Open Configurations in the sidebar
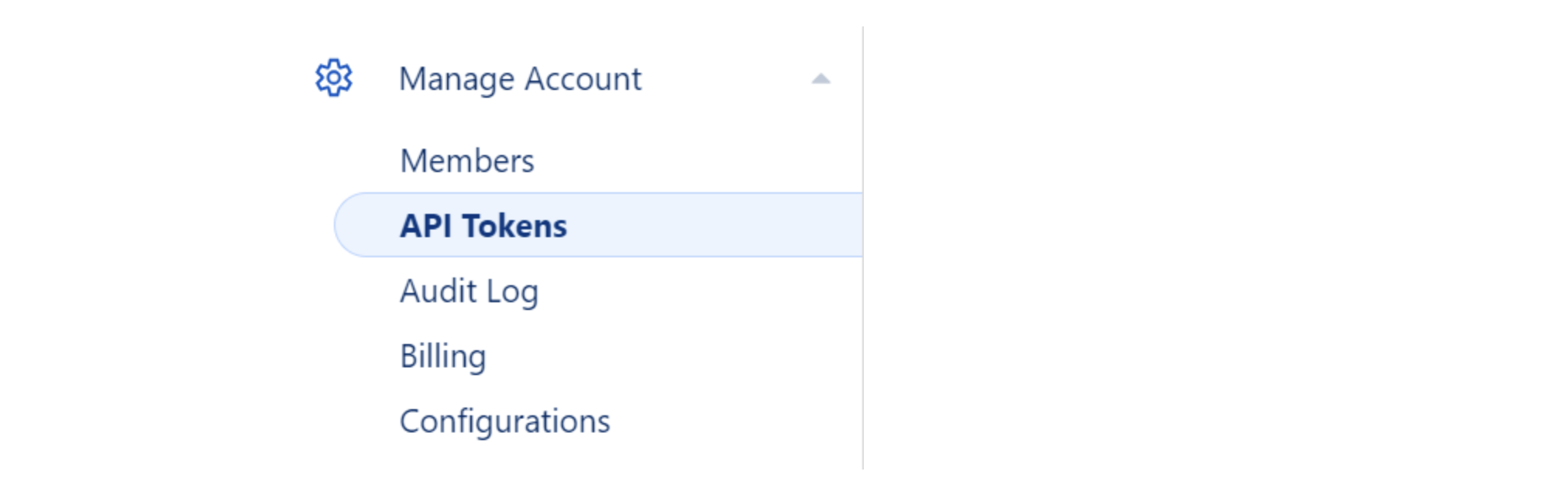The image size is (1568, 502). (505, 421)
